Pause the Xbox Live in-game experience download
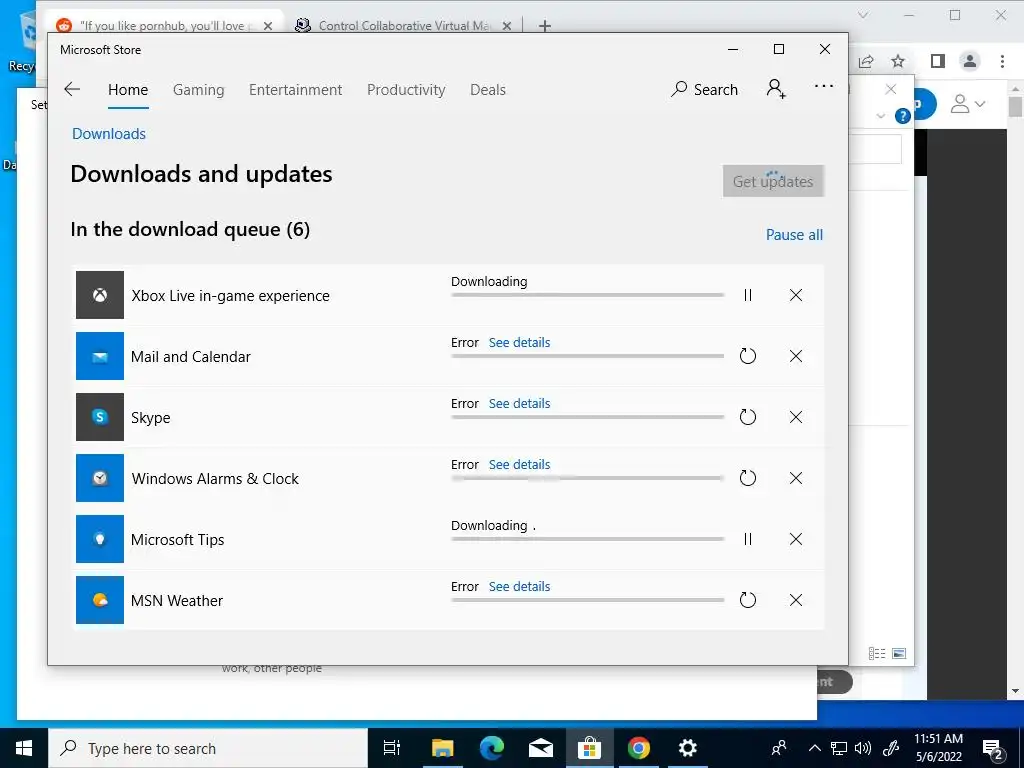 click(748, 295)
